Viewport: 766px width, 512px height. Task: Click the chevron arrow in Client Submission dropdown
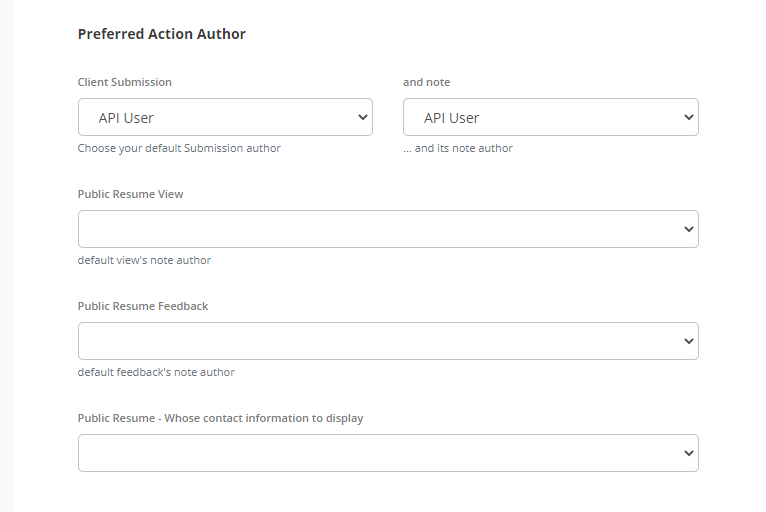[x=362, y=117]
